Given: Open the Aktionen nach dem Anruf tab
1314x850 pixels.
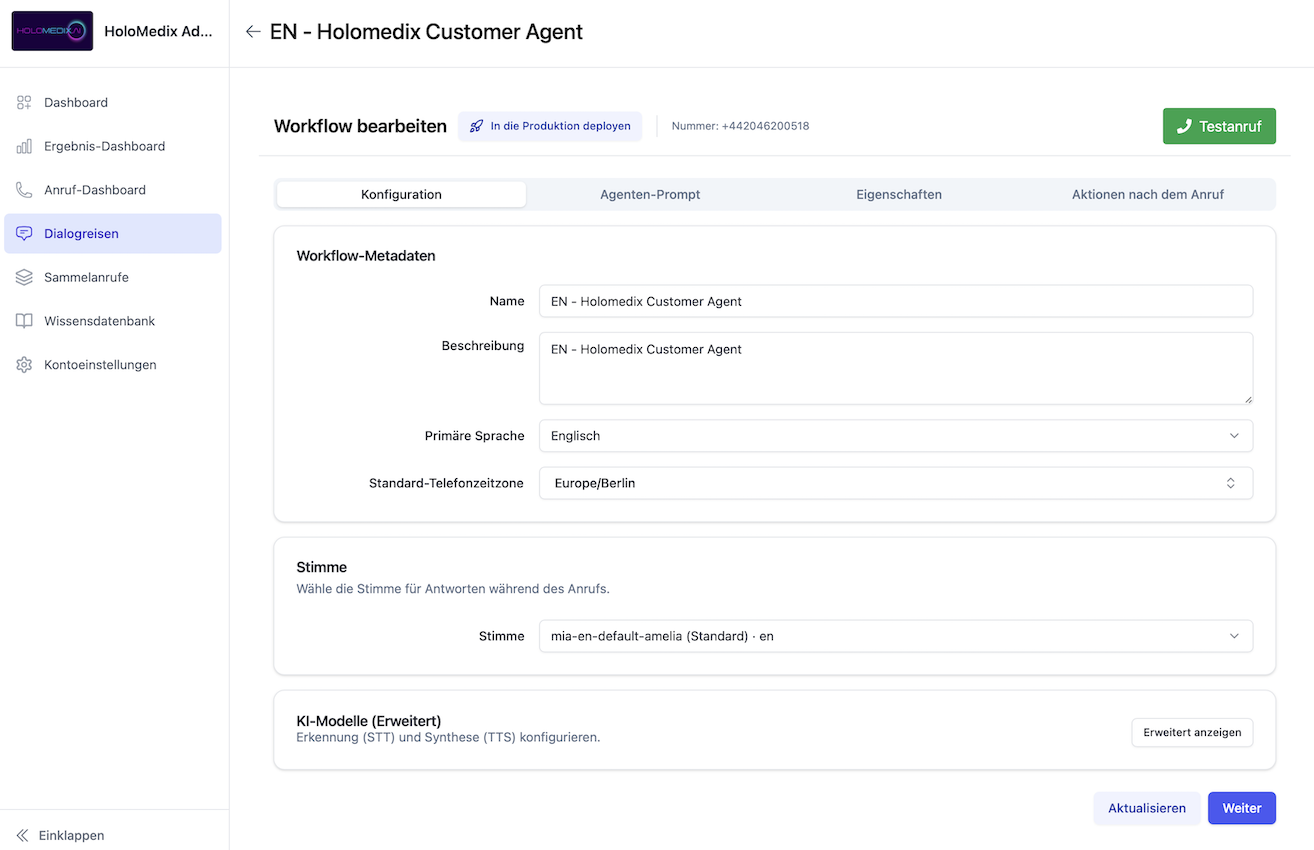Looking at the screenshot, I should click(x=1147, y=195).
